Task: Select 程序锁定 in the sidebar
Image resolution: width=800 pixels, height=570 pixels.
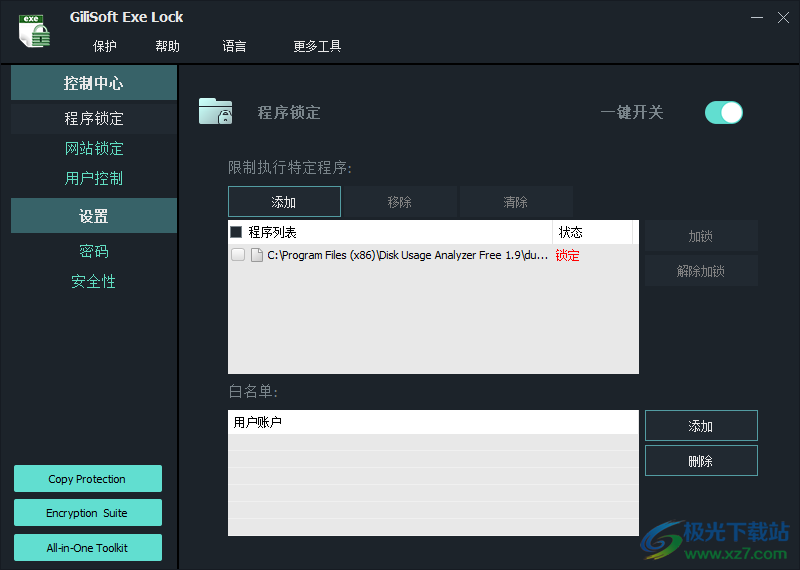Action: pos(94,118)
